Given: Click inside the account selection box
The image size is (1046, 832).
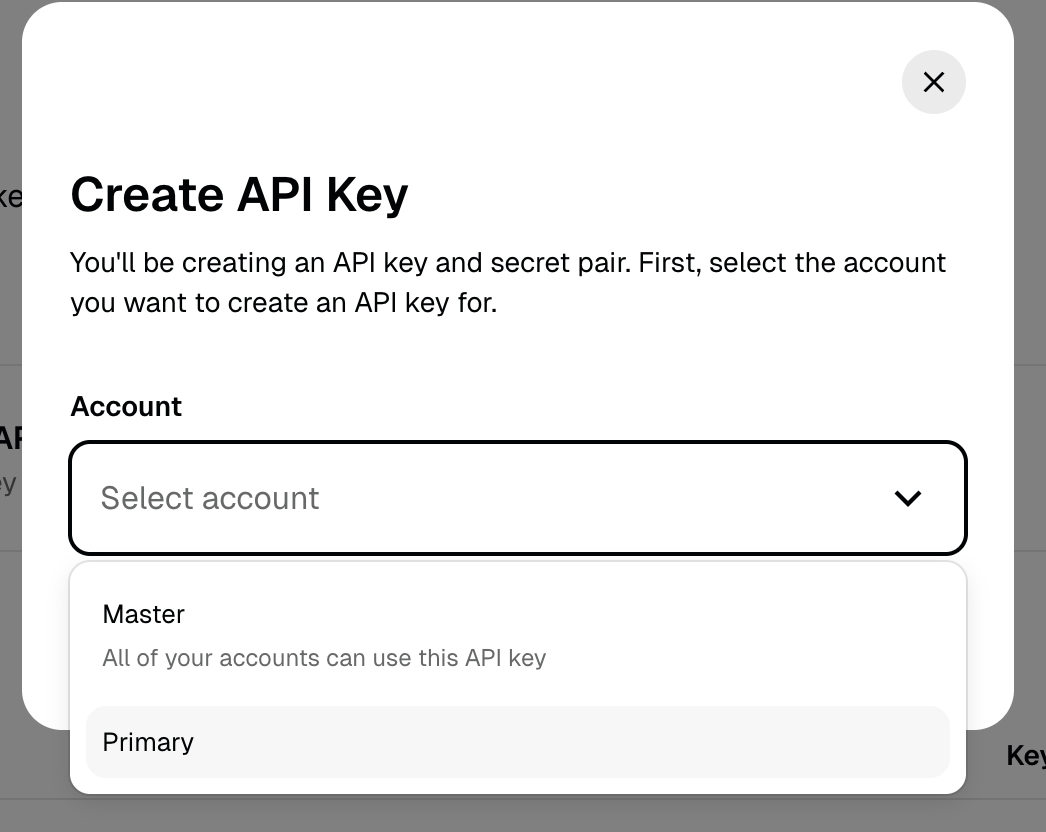Looking at the screenshot, I should coord(518,498).
